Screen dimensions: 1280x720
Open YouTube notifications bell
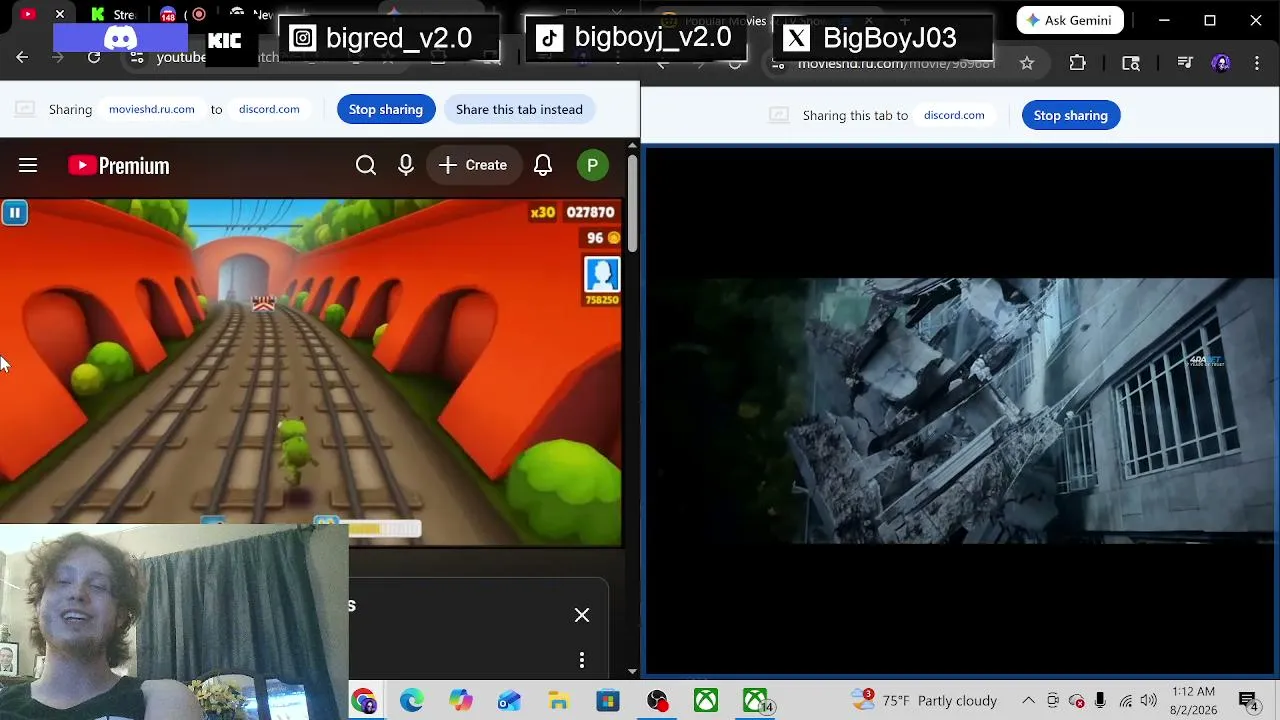click(543, 165)
